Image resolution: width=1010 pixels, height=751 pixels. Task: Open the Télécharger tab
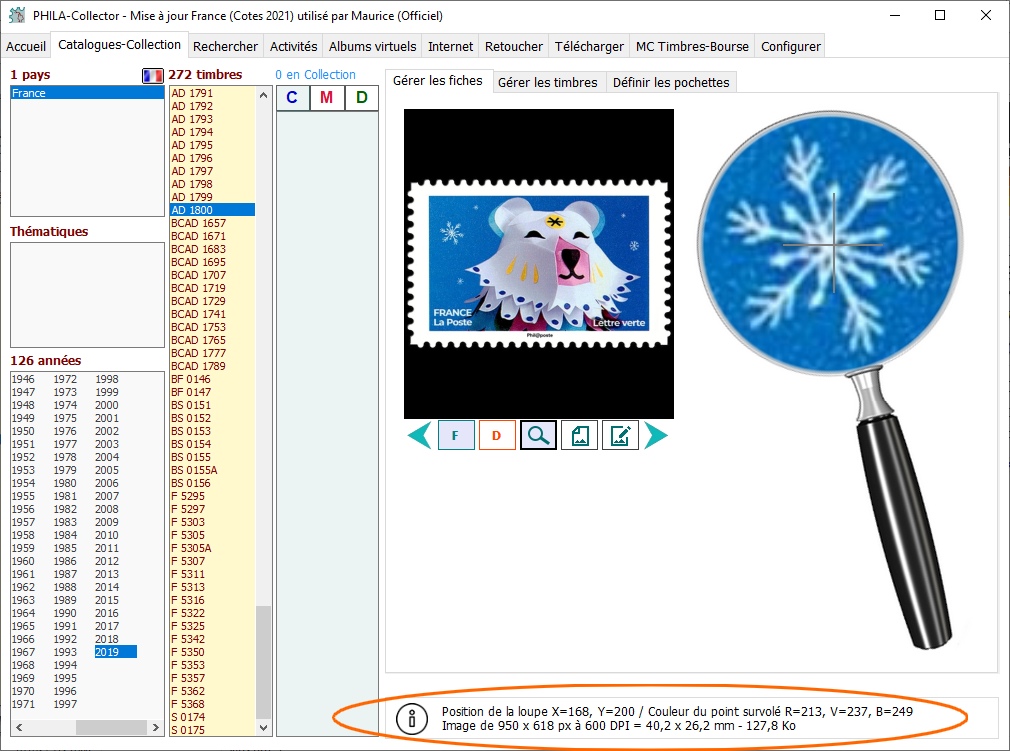tap(589, 46)
